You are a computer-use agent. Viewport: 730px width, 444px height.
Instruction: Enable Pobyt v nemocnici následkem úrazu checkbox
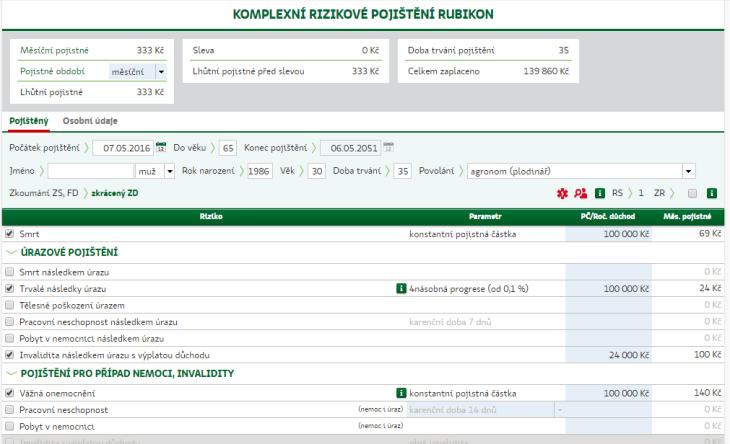tap(9, 338)
